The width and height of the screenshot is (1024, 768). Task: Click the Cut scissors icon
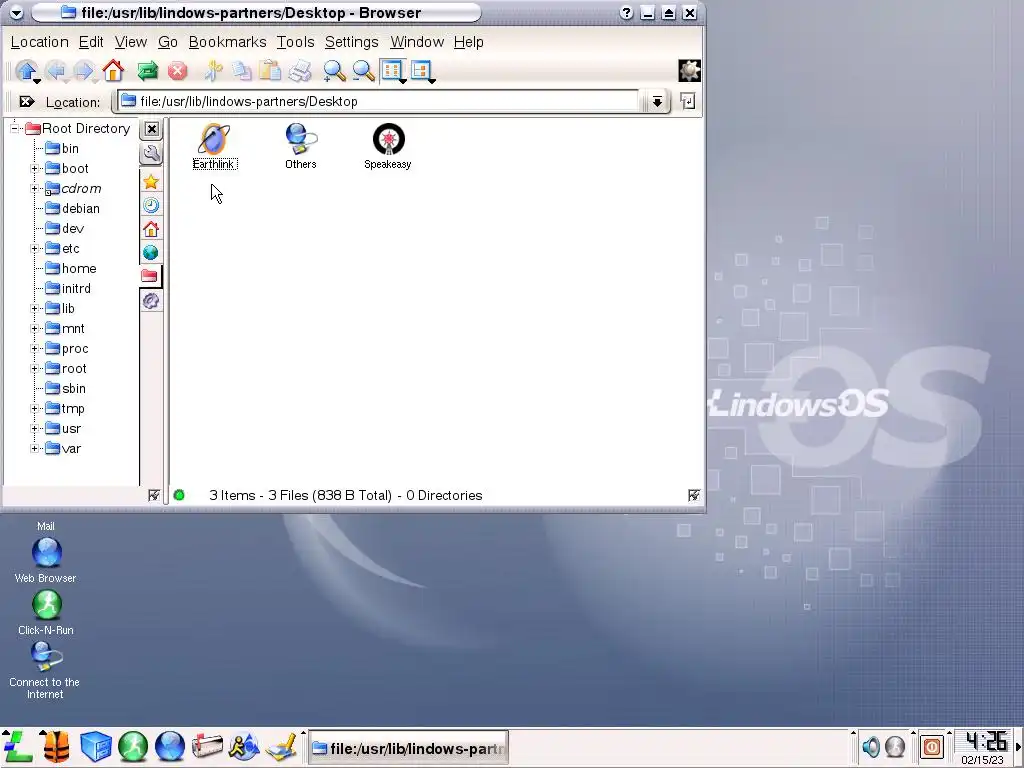pos(213,71)
